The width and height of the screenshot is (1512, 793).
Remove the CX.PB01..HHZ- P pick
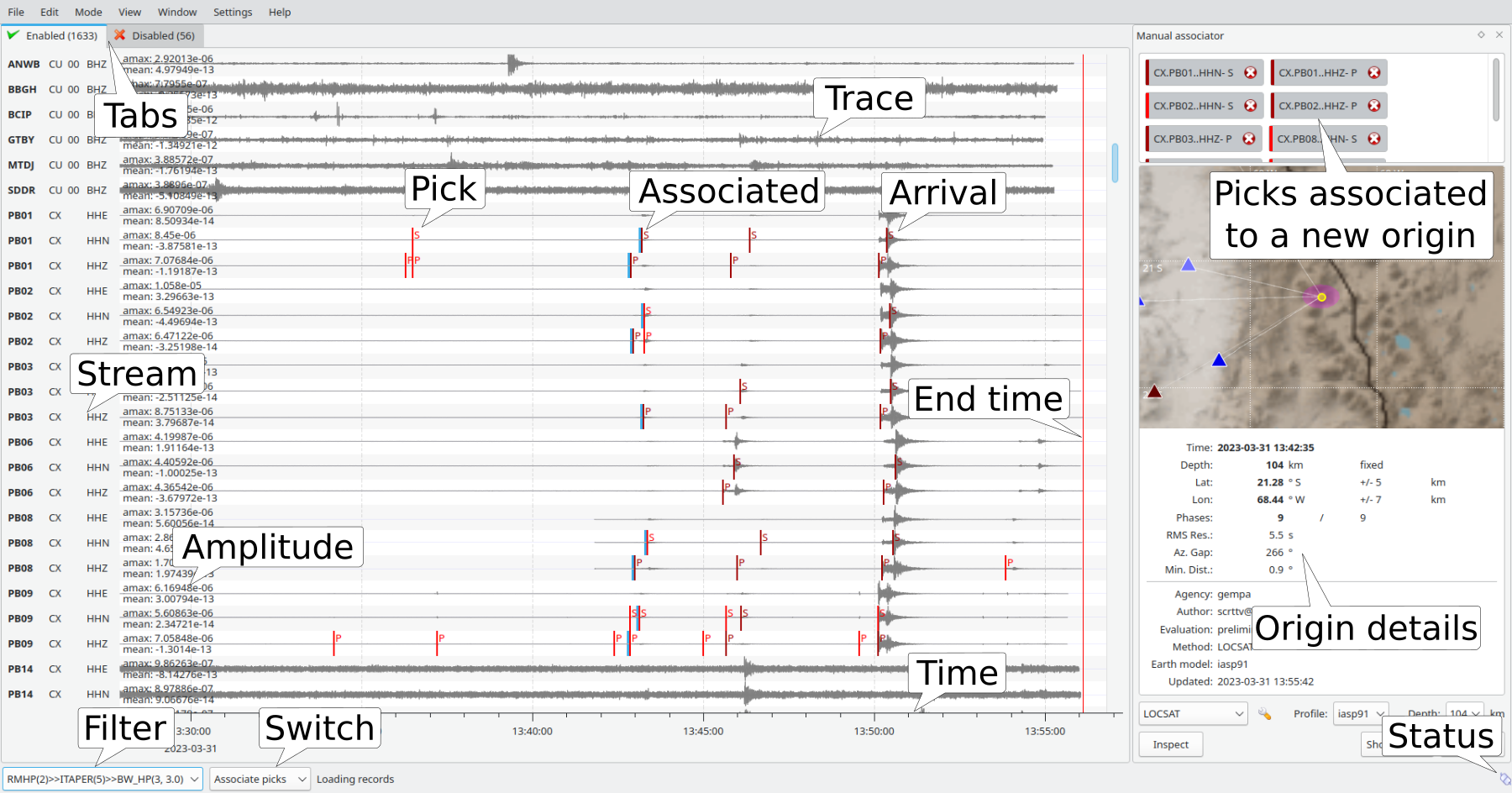(x=1374, y=73)
